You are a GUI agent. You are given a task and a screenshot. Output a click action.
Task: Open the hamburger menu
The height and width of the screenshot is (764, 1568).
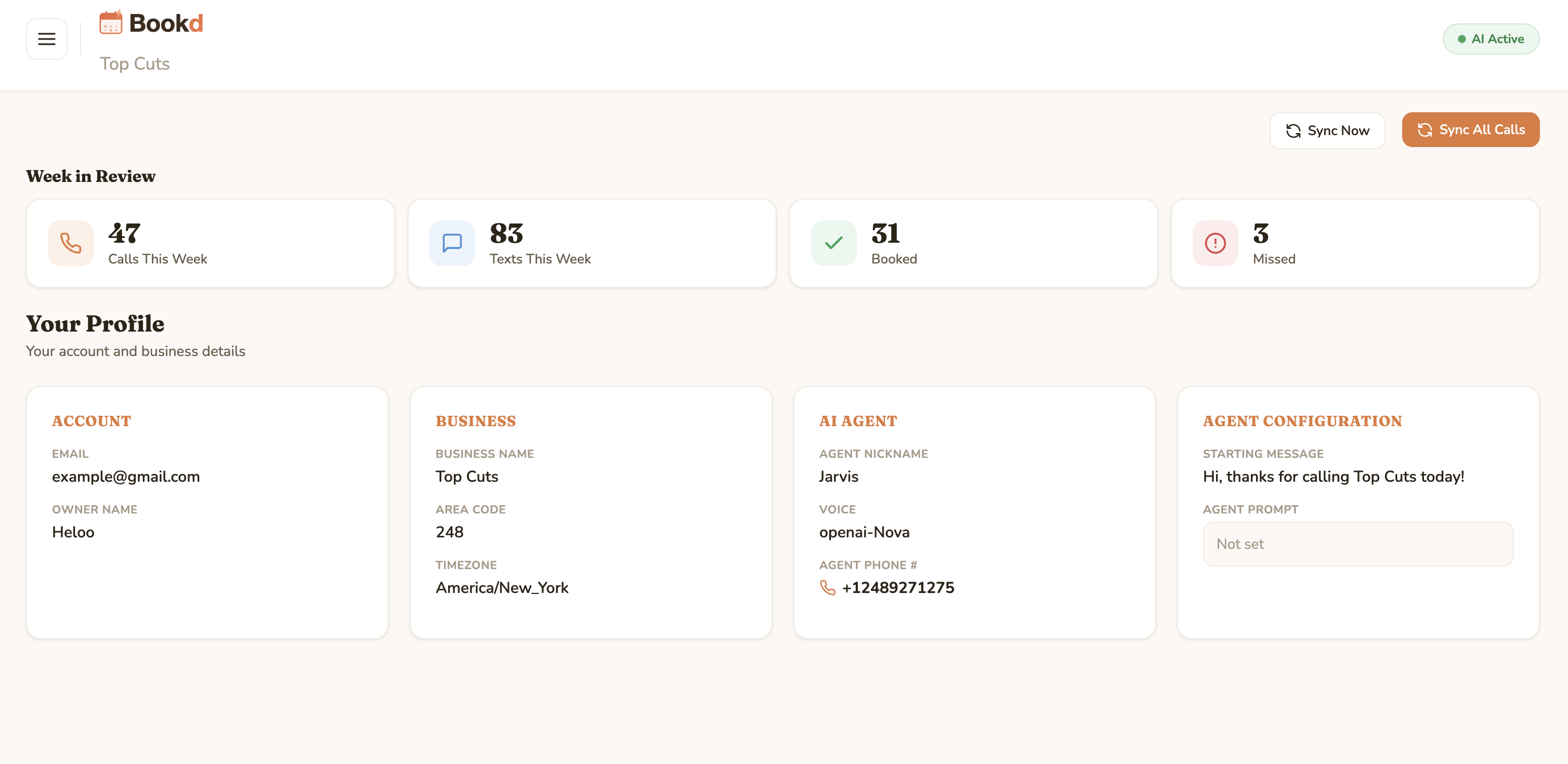point(46,39)
